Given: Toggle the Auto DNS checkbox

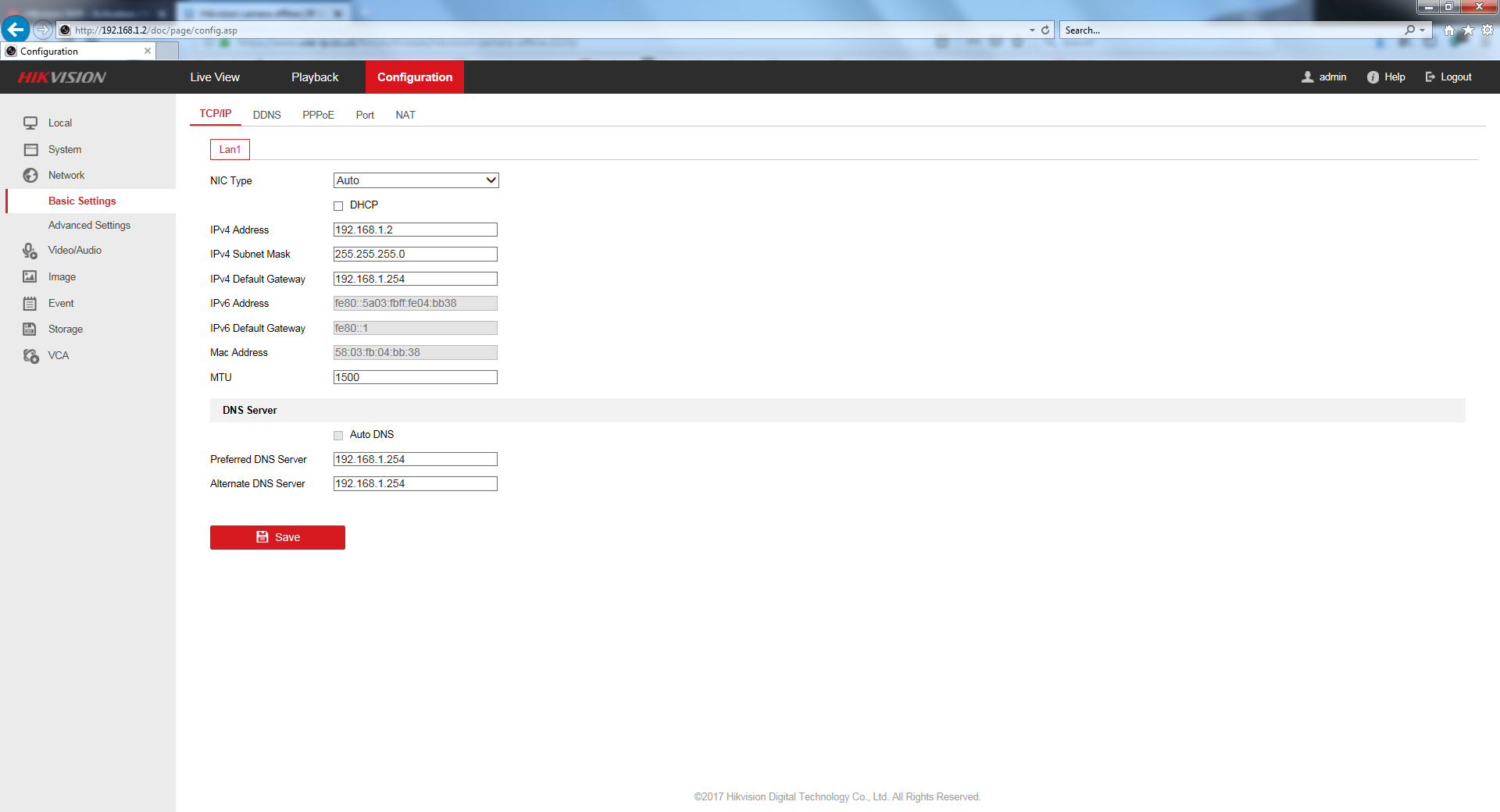Looking at the screenshot, I should click(x=338, y=436).
